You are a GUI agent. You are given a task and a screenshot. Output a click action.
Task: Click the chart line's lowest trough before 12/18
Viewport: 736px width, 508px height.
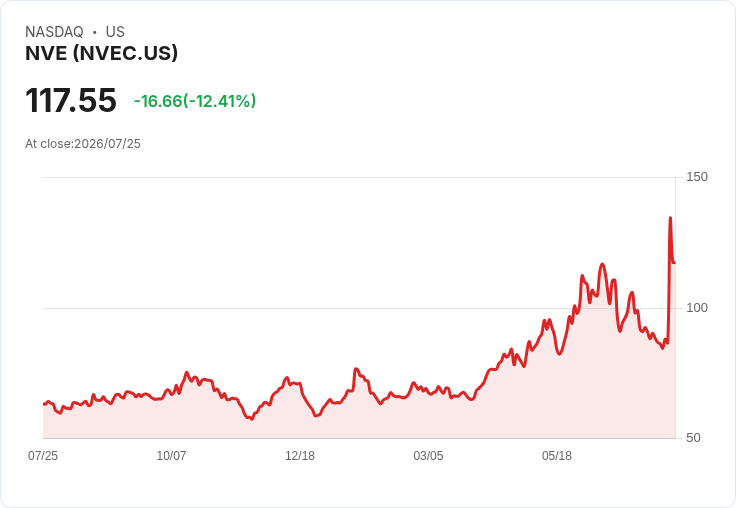coord(252,419)
